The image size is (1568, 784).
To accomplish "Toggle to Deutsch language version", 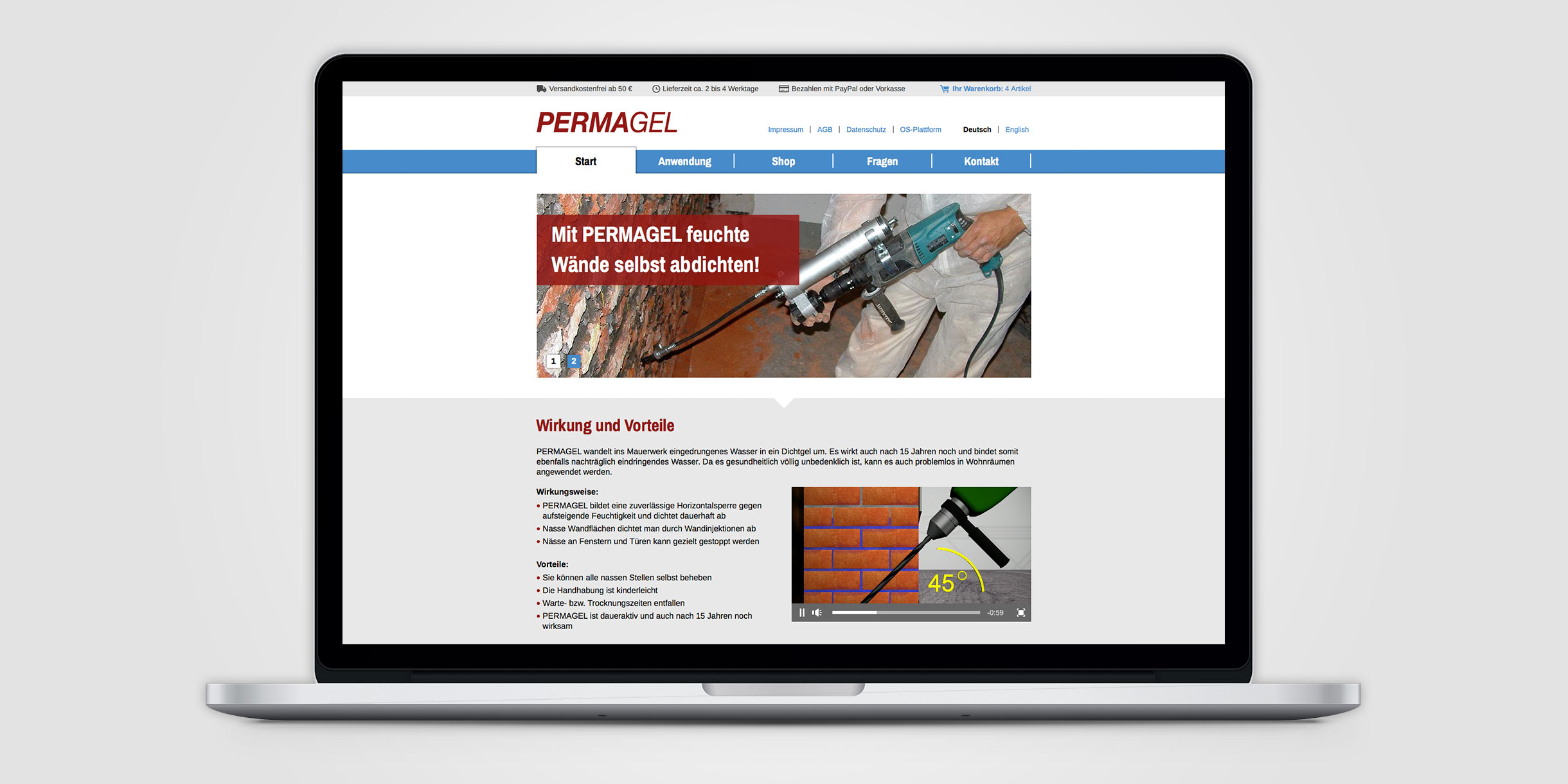I will tap(985, 130).
